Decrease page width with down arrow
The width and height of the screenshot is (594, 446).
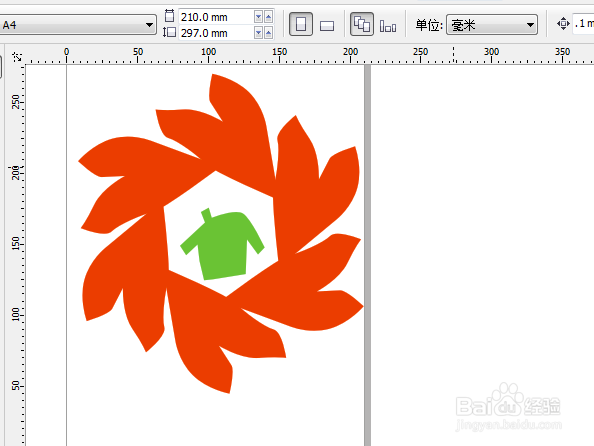click(x=259, y=17)
